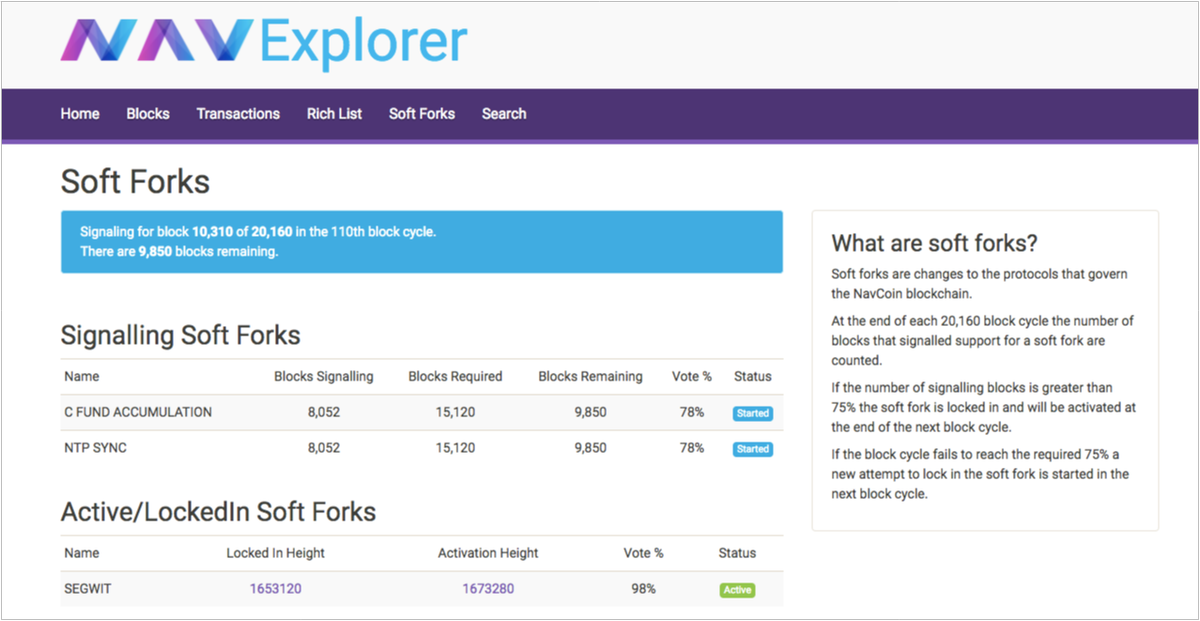Click 78% vote value in C FUND ACCUMULATION row
The image size is (1200, 621).
coord(692,412)
